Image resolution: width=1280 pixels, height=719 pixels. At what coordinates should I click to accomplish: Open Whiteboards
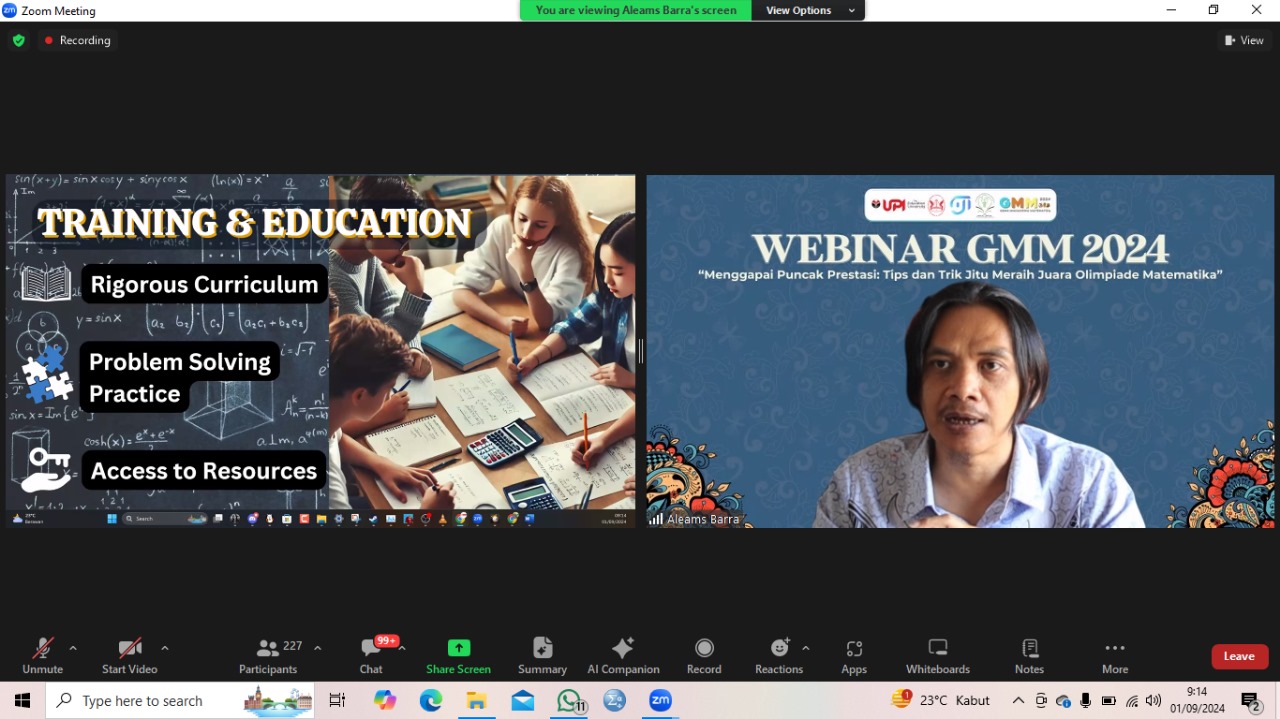(938, 656)
